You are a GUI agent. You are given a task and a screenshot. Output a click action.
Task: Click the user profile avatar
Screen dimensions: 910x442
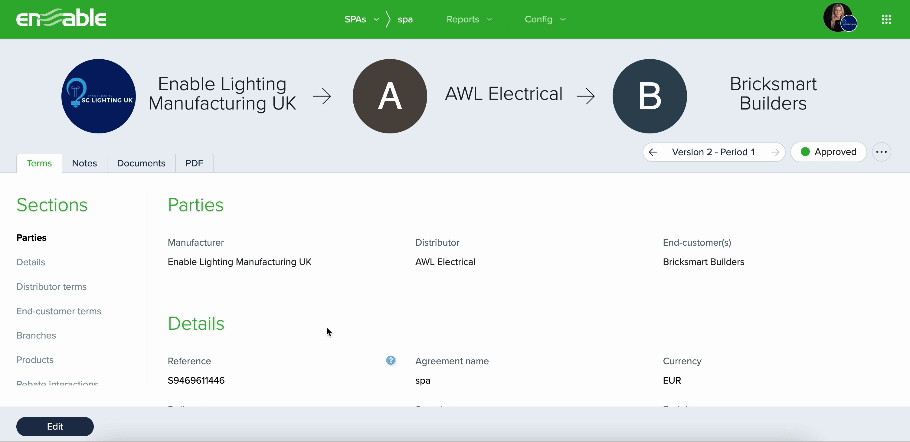pos(839,18)
